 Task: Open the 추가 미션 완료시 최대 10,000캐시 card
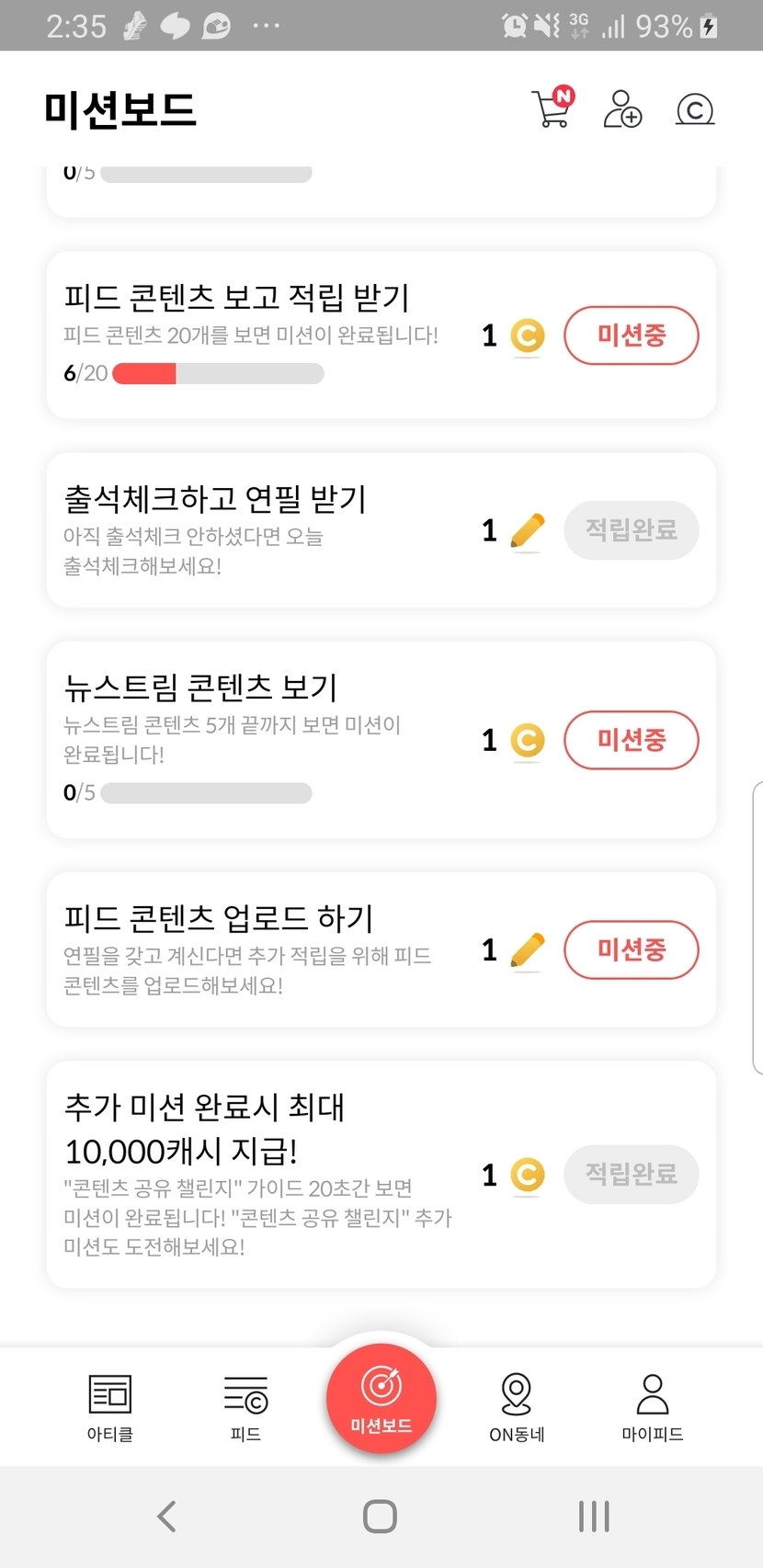(x=257, y=1173)
